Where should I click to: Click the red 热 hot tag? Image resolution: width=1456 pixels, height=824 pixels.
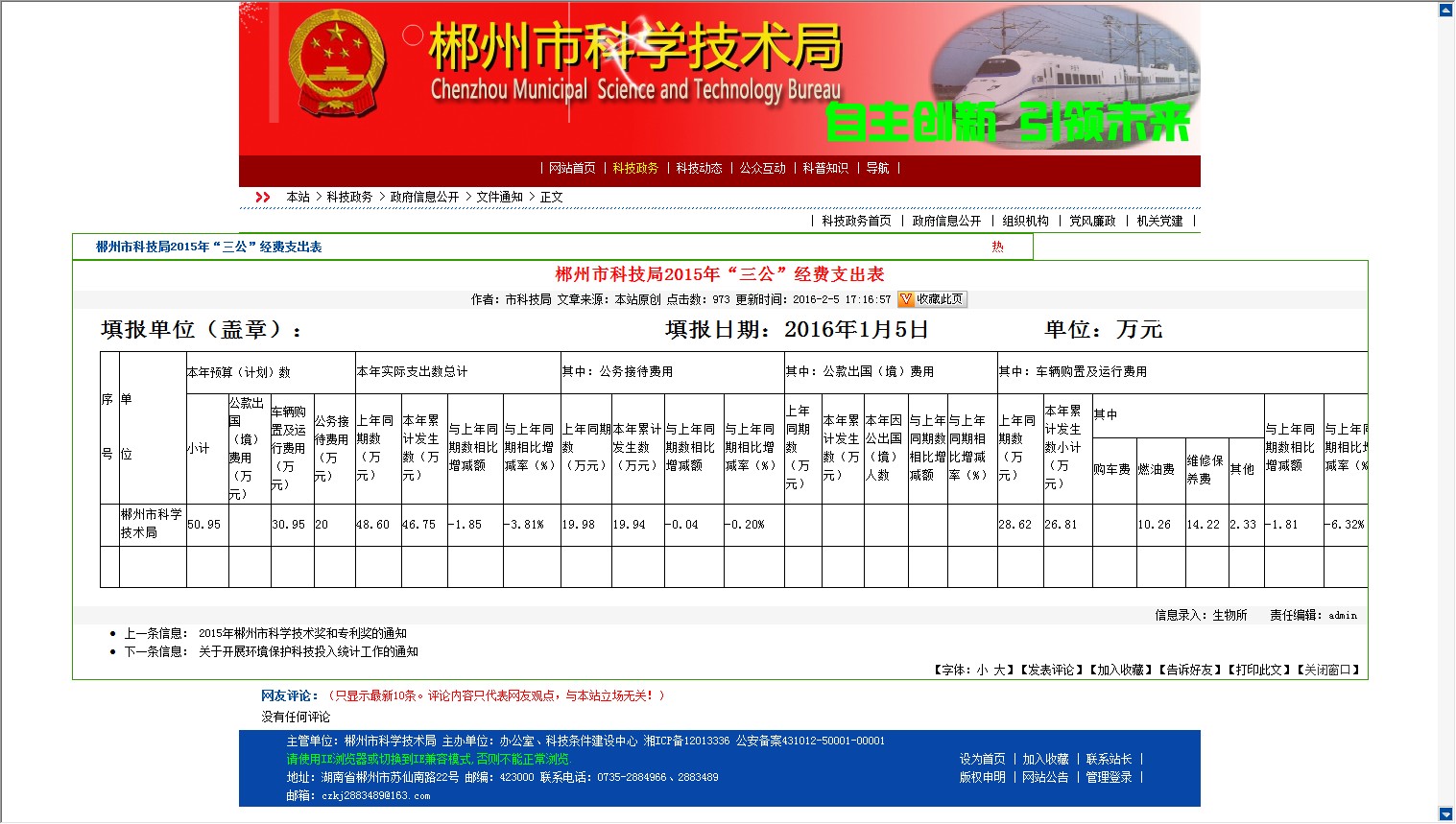997,247
